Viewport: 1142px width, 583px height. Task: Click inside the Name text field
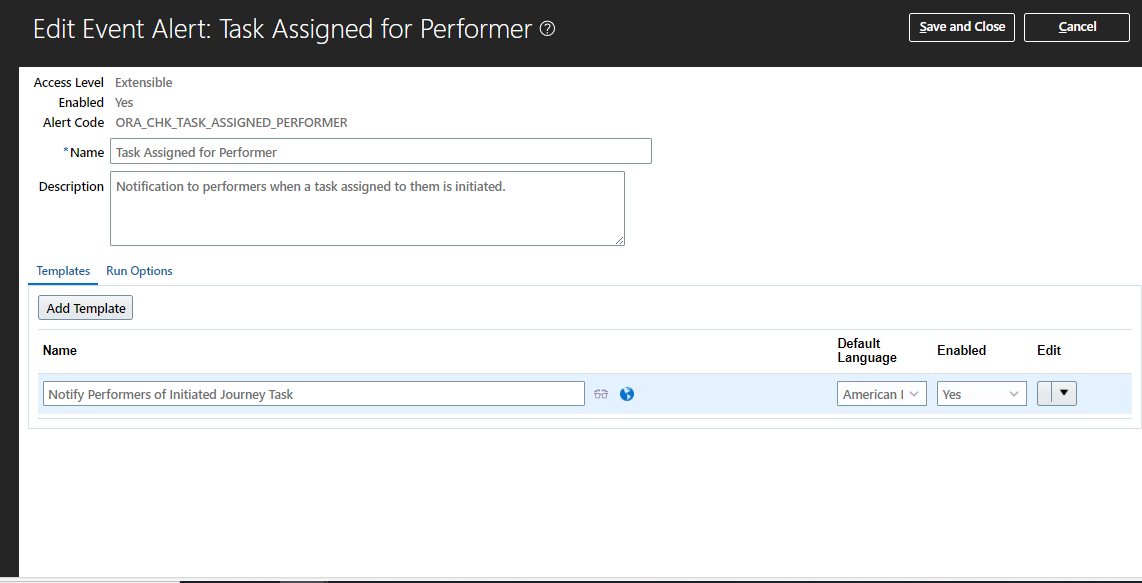pyautogui.click(x=380, y=151)
